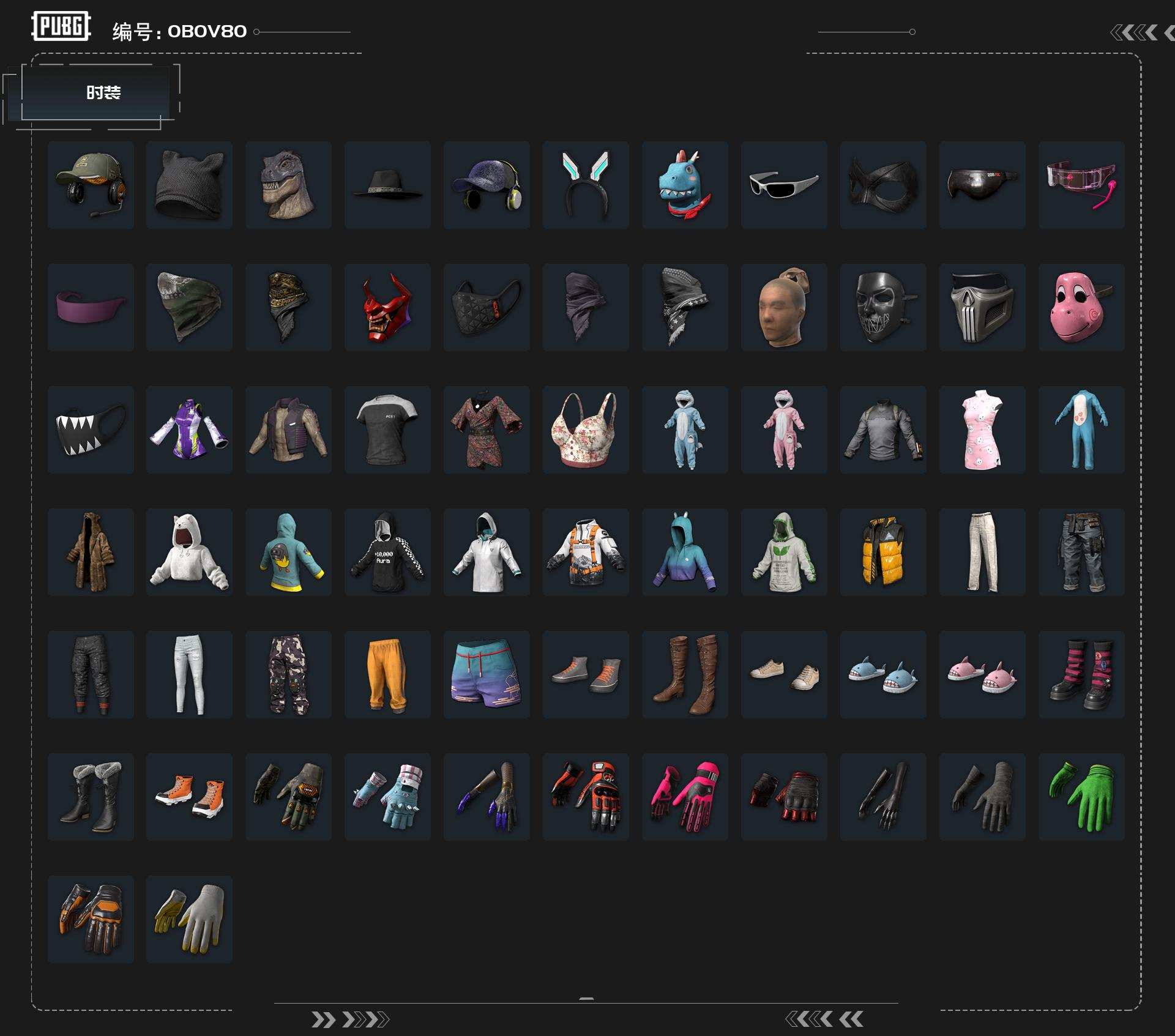
Task: Select the purple camo pants
Action: (288, 674)
